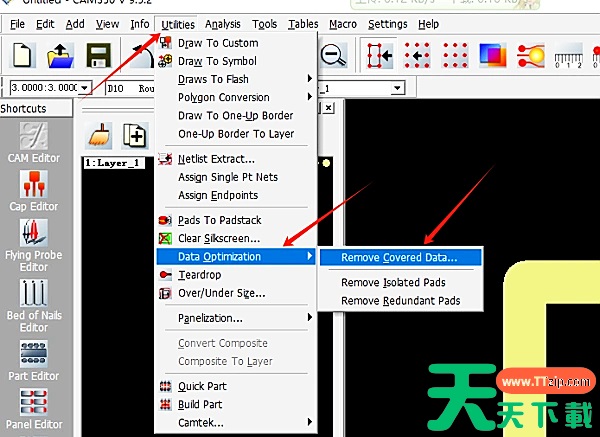This screenshot has width=600, height=437.
Task: Select Quick Part menu entry
Action: [x=236, y=386]
